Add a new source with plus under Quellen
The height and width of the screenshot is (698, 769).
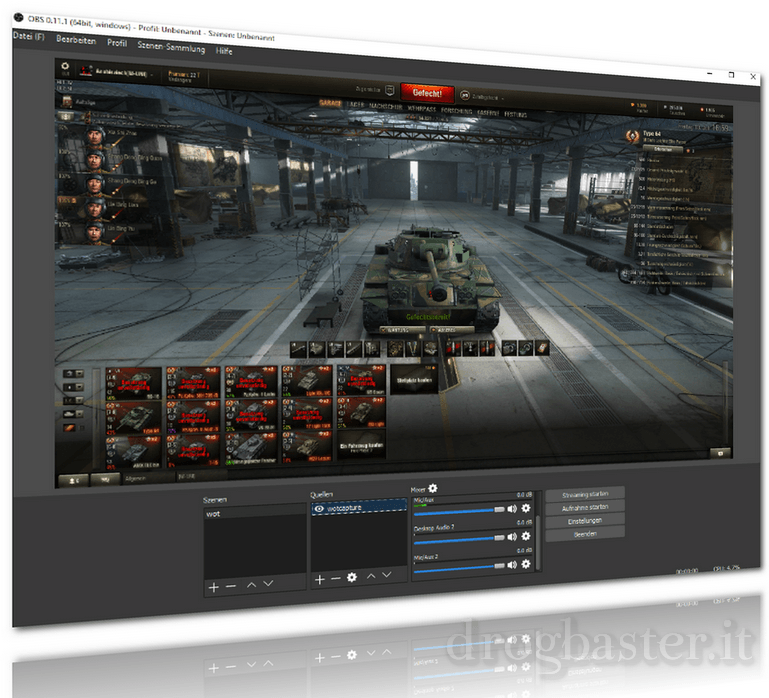click(x=320, y=580)
